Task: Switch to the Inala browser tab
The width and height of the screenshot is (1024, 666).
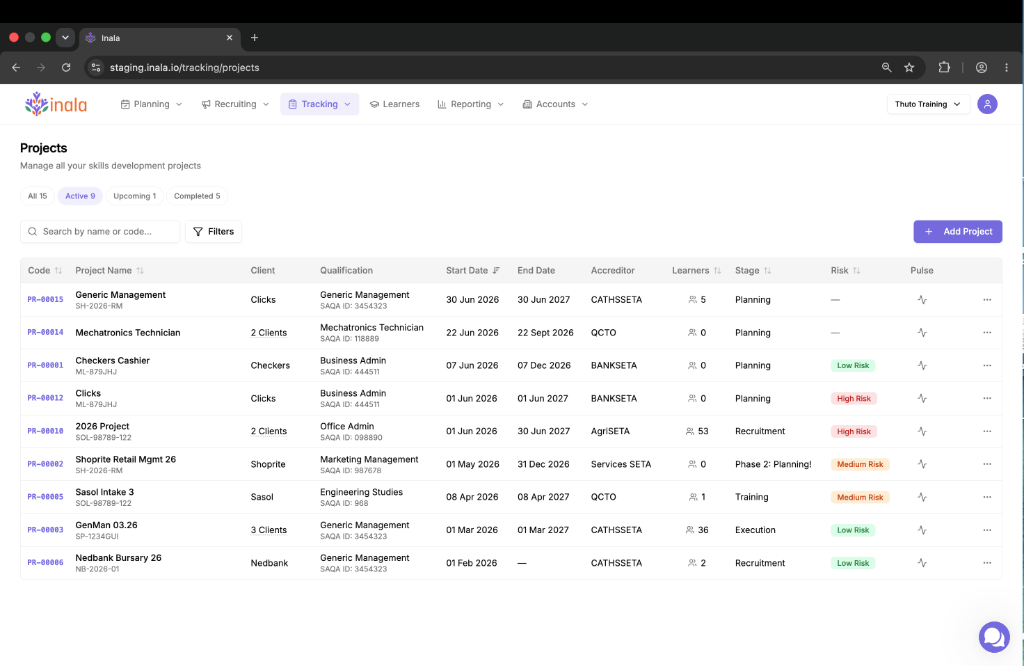Action: coord(160,38)
